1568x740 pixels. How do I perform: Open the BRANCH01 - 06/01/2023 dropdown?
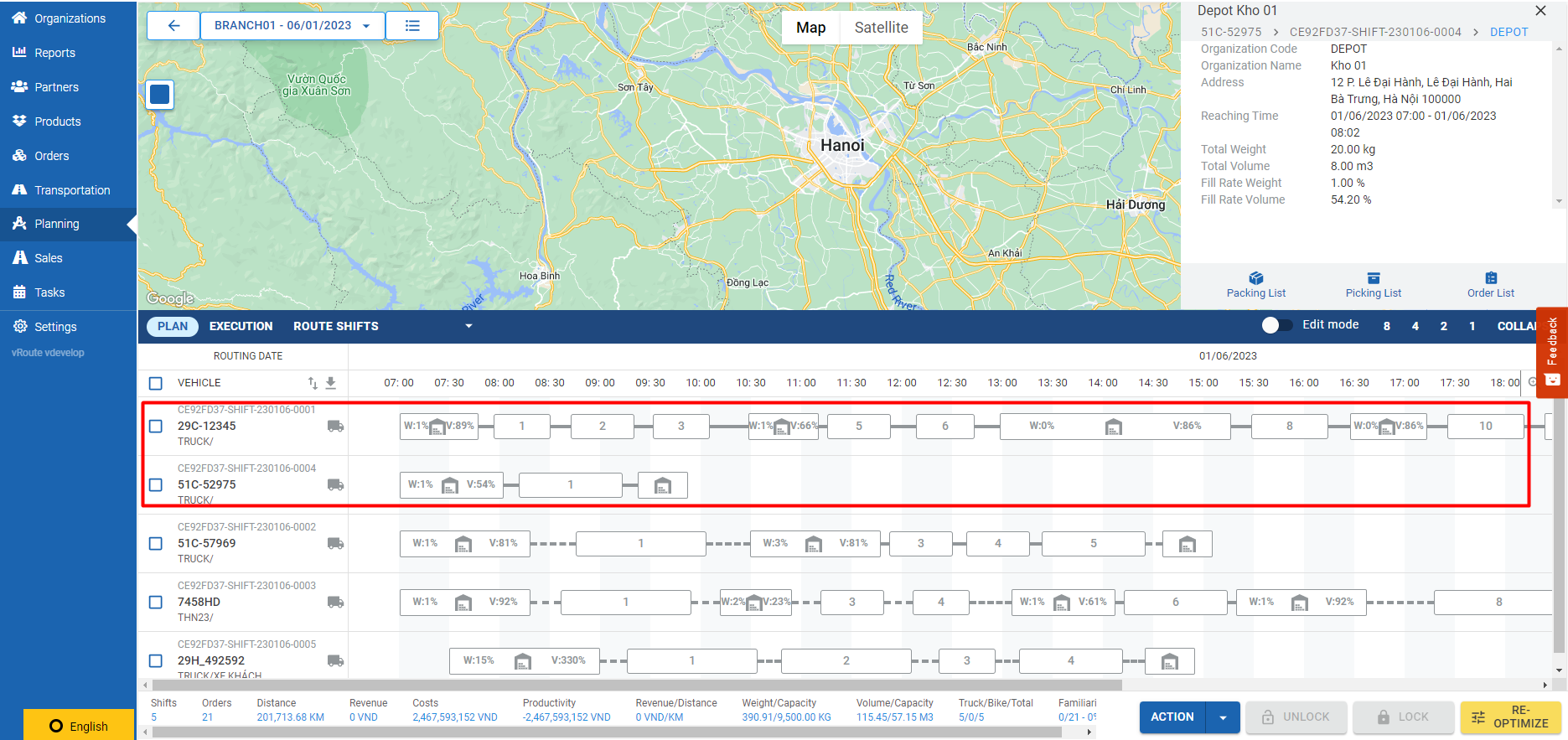click(292, 26)
